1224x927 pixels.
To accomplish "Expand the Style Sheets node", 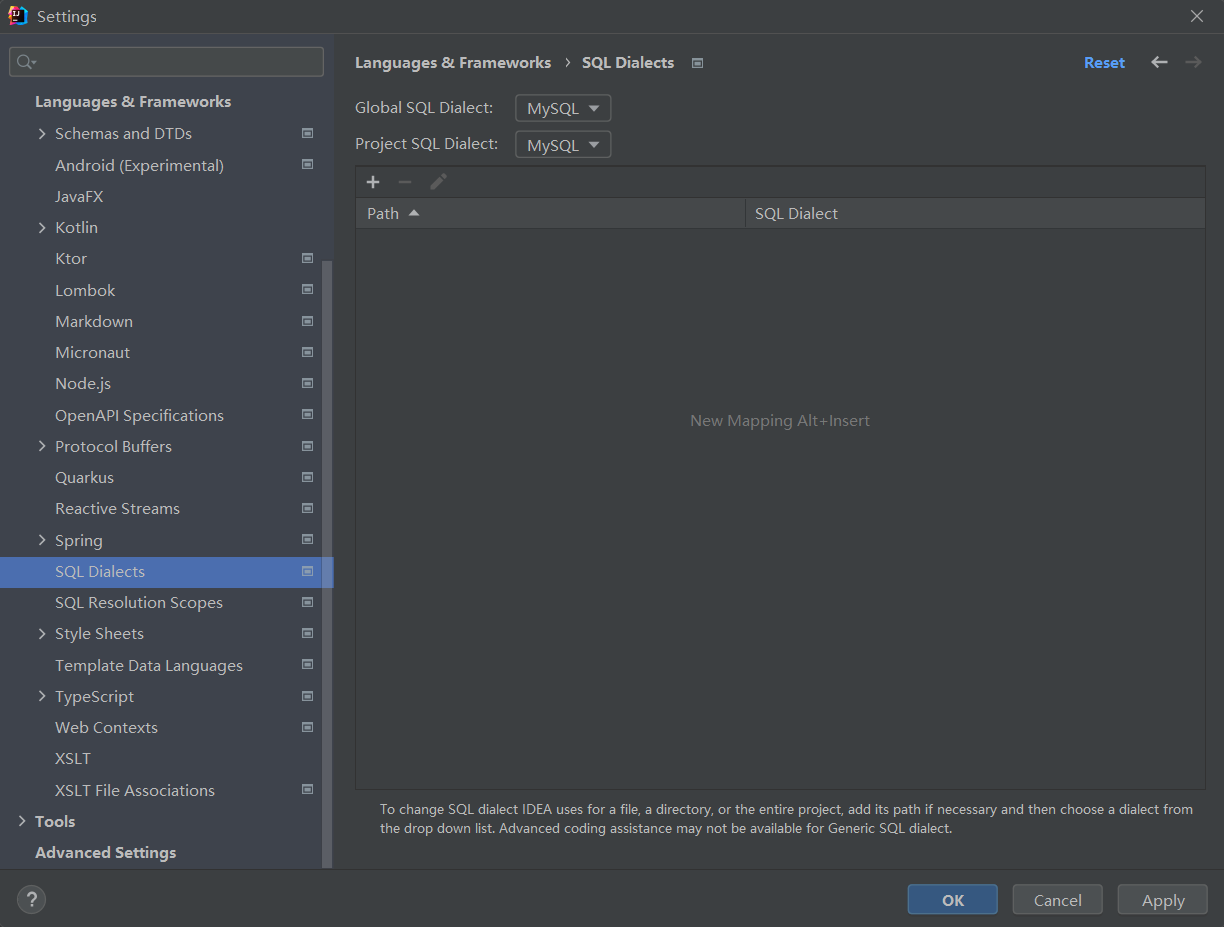I will (42, 633).
